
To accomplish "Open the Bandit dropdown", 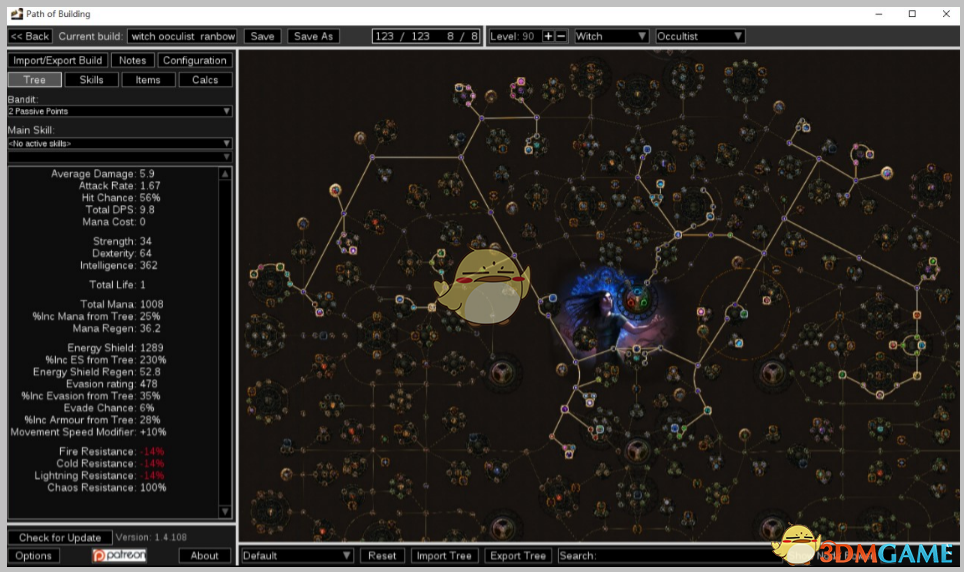I will (120, 111).
